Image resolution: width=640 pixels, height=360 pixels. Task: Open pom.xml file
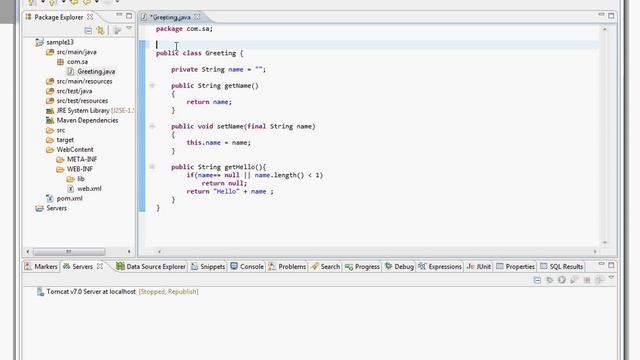[x=69, y=198]
